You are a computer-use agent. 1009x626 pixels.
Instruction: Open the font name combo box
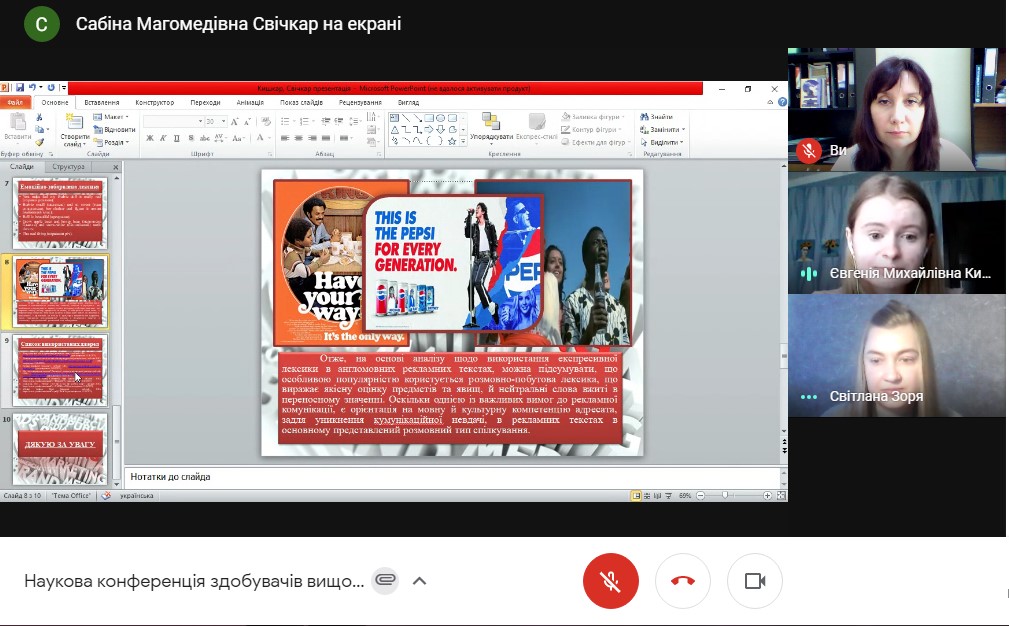172,121
